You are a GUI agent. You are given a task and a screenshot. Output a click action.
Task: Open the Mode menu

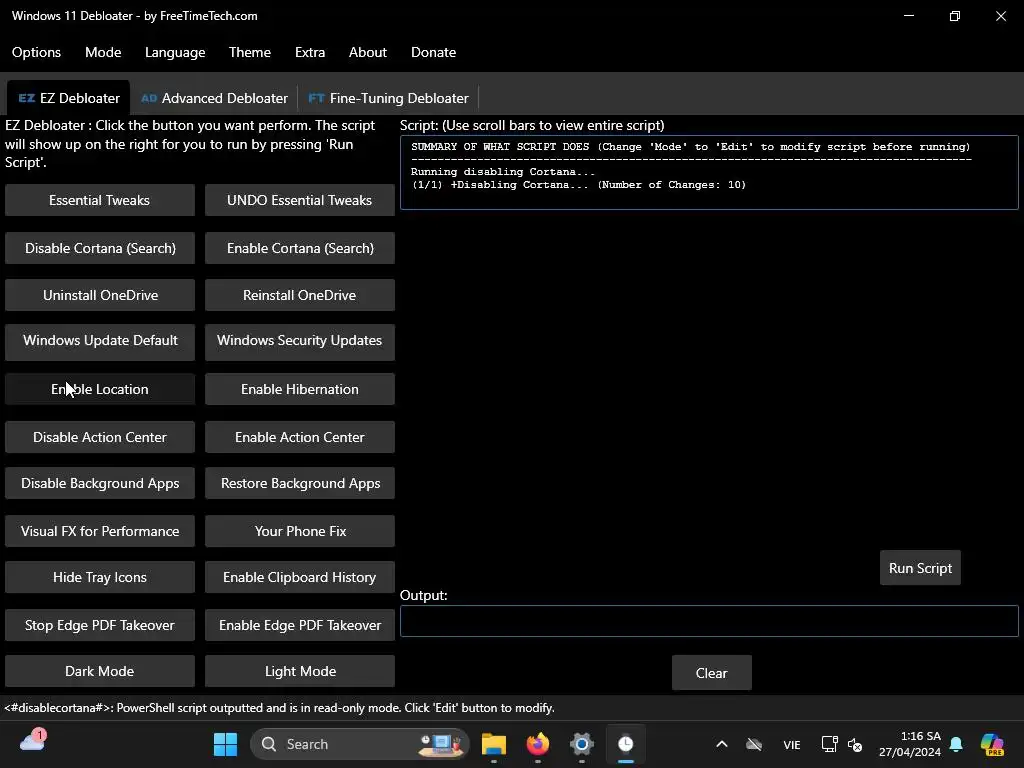(x=103, y=52)
